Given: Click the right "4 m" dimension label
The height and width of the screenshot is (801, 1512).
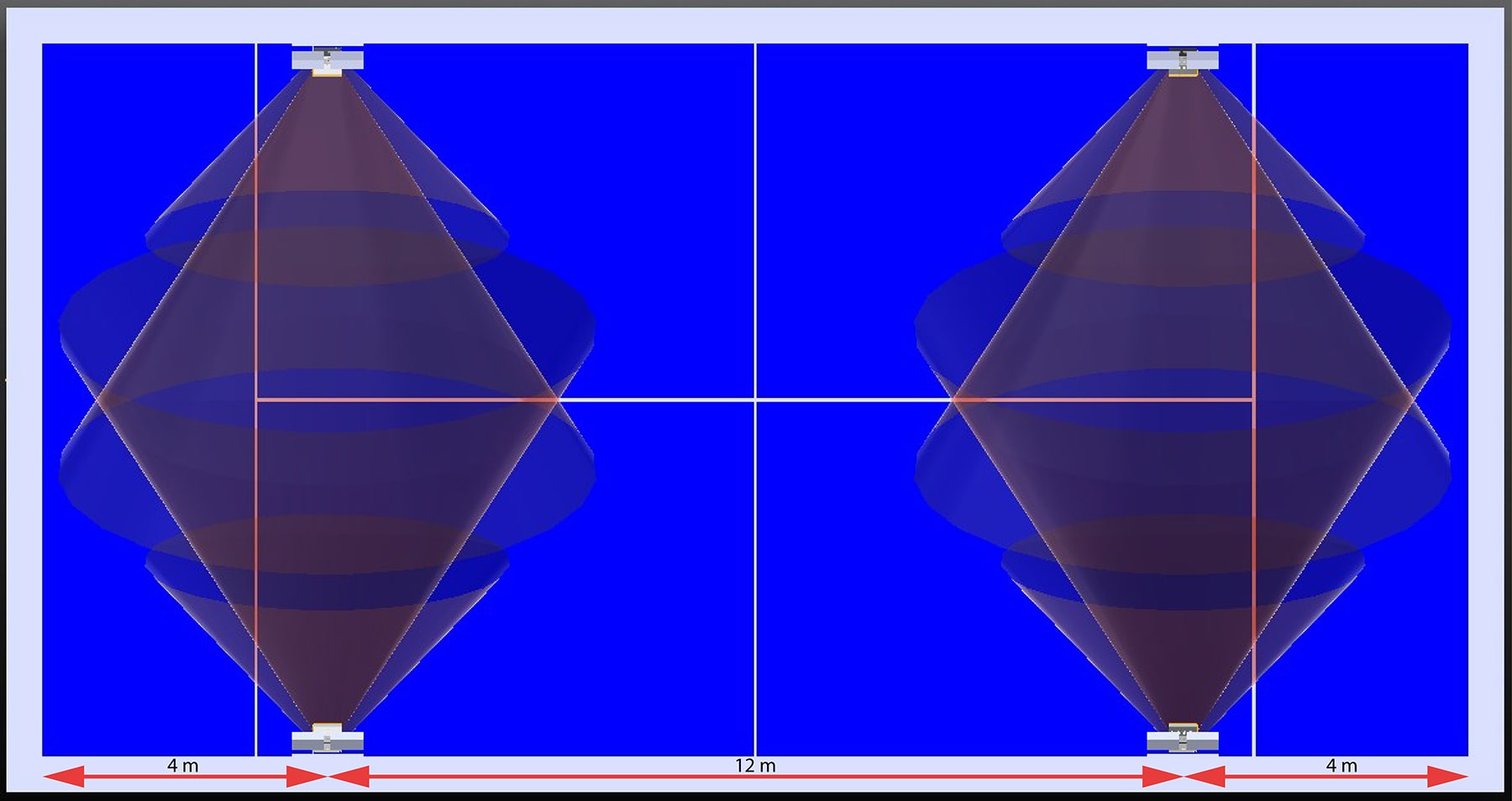Looking at the screenshot, I should tap(1341, 766).
